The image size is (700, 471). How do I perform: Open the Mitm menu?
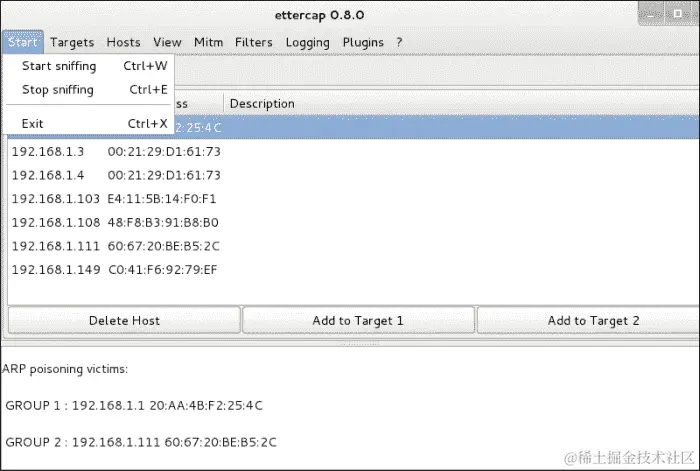[208, 42]
